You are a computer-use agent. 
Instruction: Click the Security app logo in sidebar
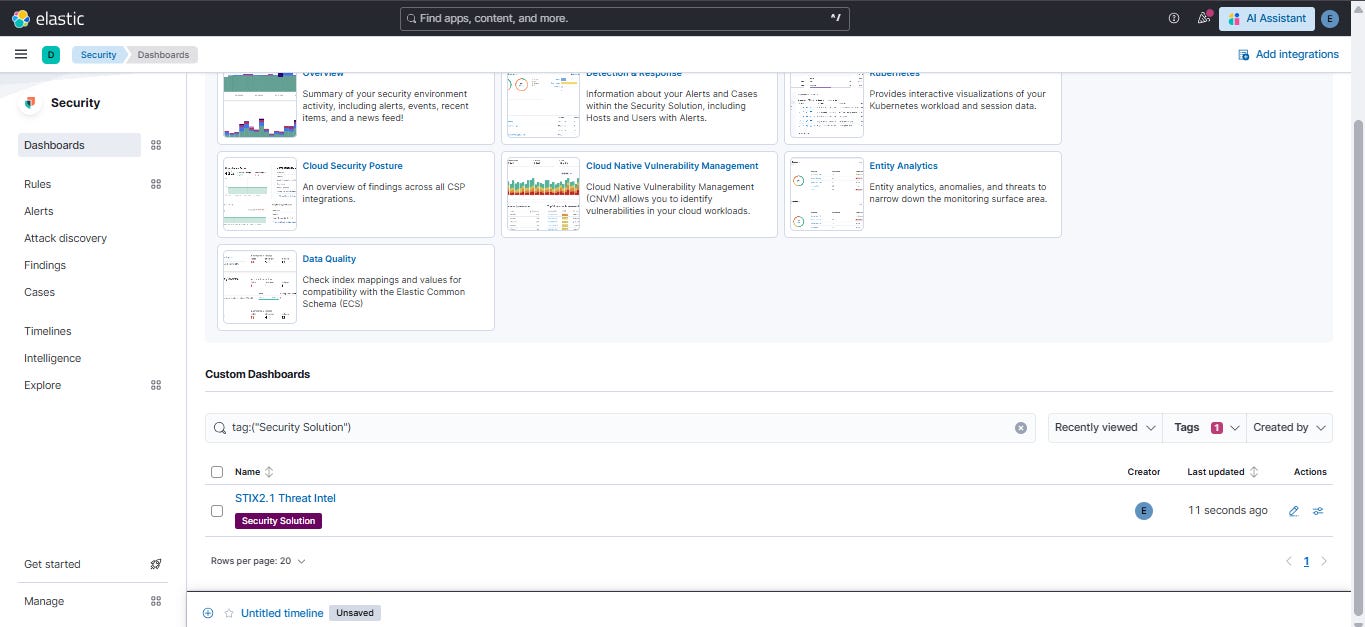tap(30, 103)
